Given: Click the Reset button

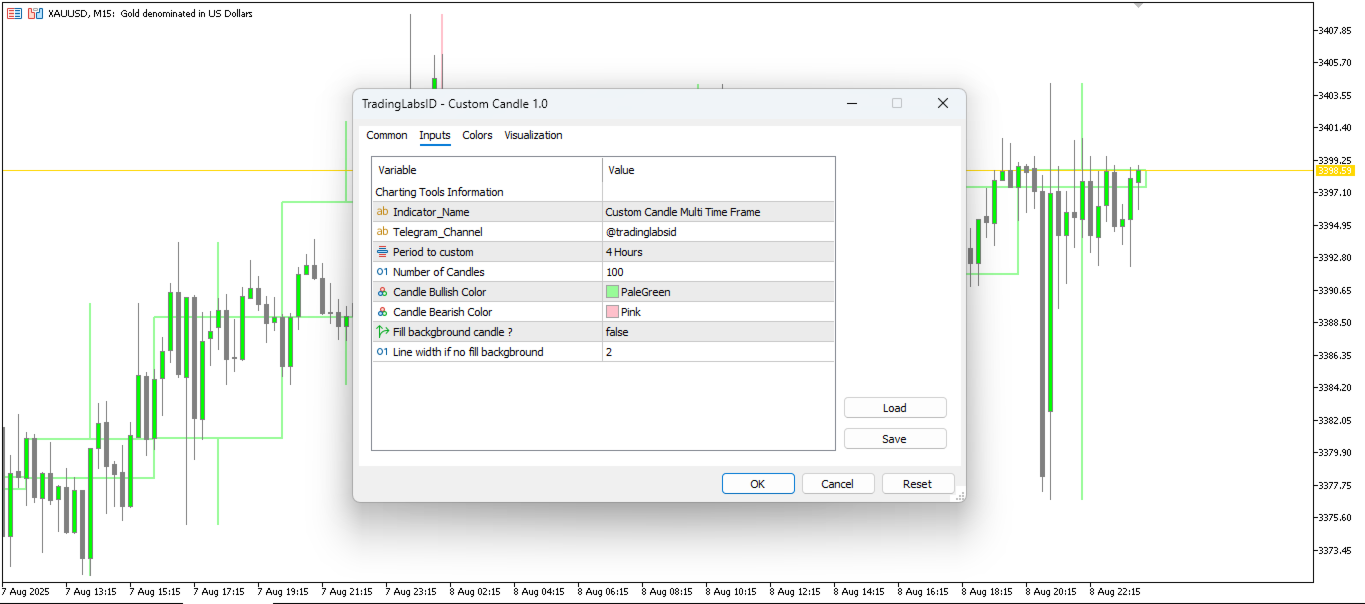Looking at the screenshot, I should click(x=918, y=484).
